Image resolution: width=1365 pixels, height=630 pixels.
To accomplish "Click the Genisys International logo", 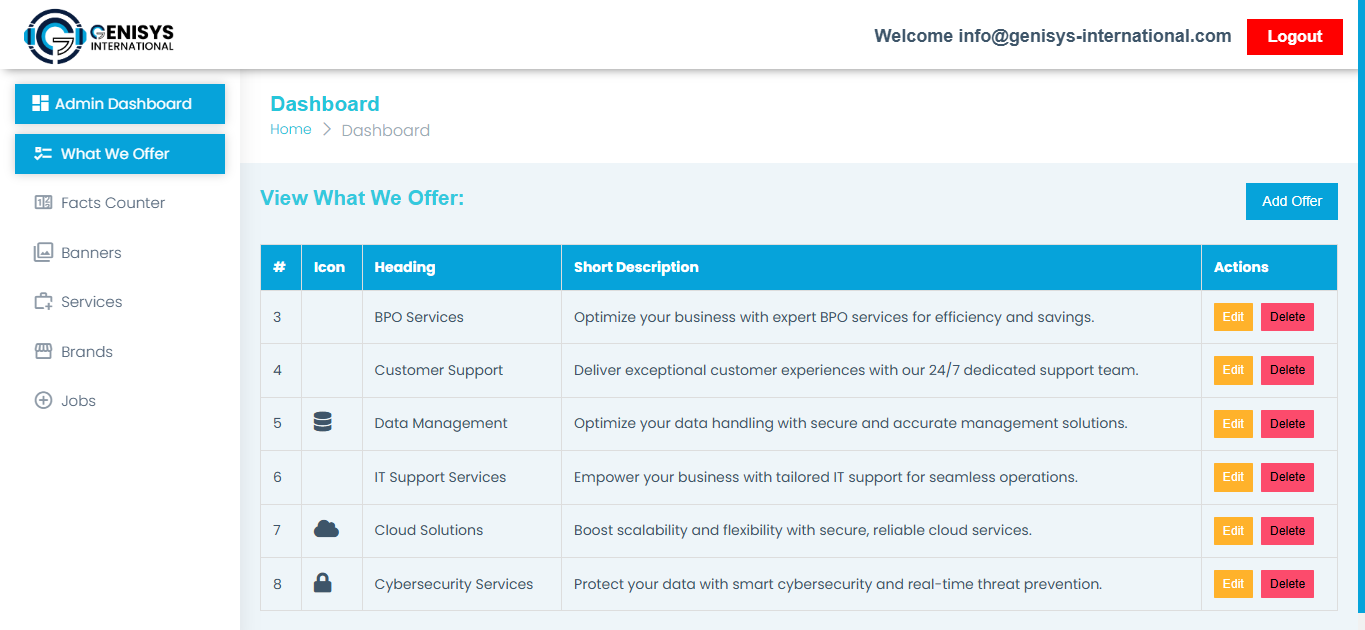I will coord(98,36).
